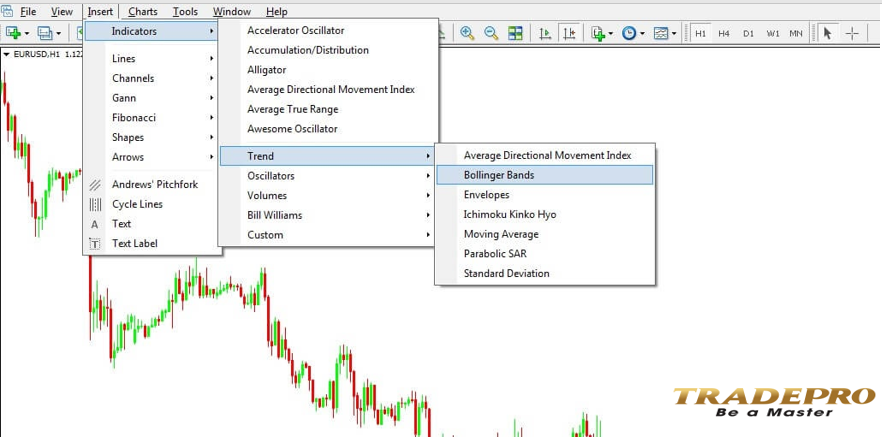Insert the Alligator indicator
This screenshot has height=440, width=882.
[328, 70]
